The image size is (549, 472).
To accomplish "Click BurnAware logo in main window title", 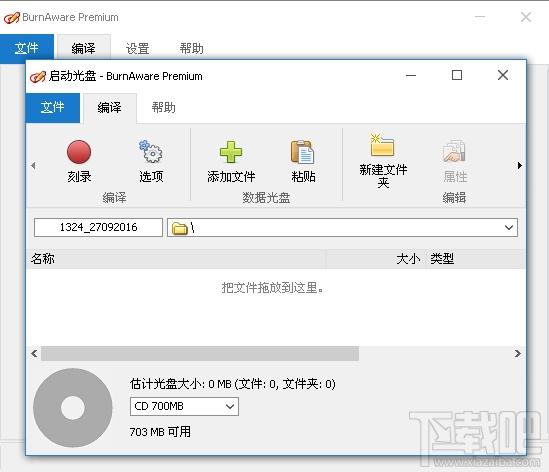I will [x=12, y=18].
